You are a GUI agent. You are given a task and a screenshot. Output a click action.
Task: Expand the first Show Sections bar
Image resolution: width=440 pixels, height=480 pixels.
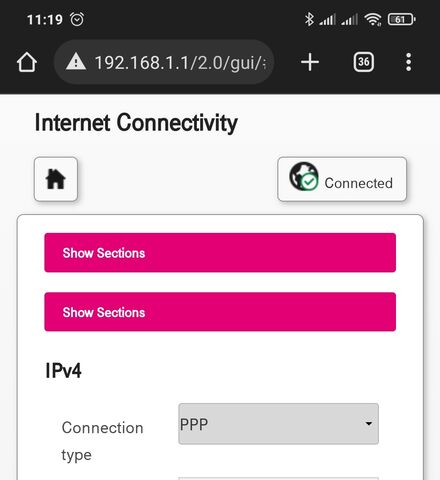[x=220, y=253]
